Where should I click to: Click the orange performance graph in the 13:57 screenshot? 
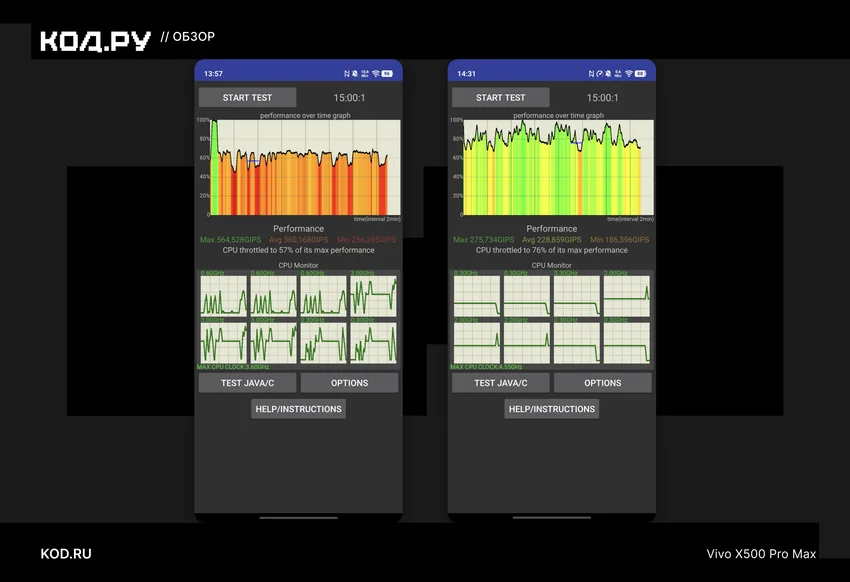(x=305, y=167)
